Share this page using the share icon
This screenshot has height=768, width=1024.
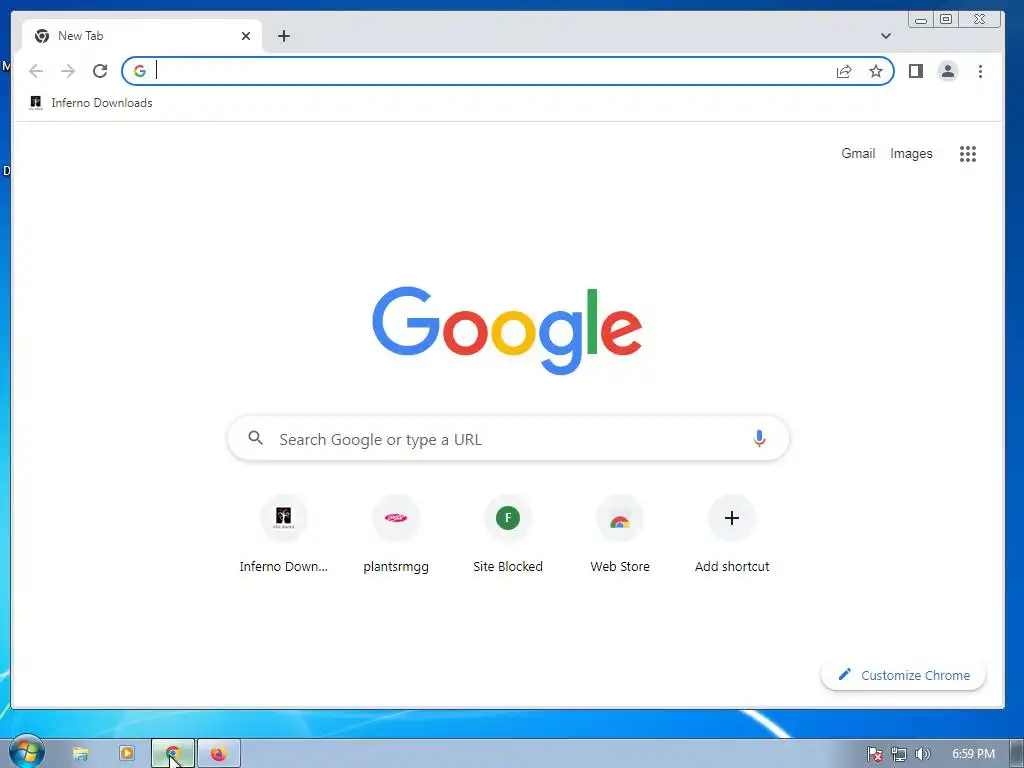[x=844, y=71]
